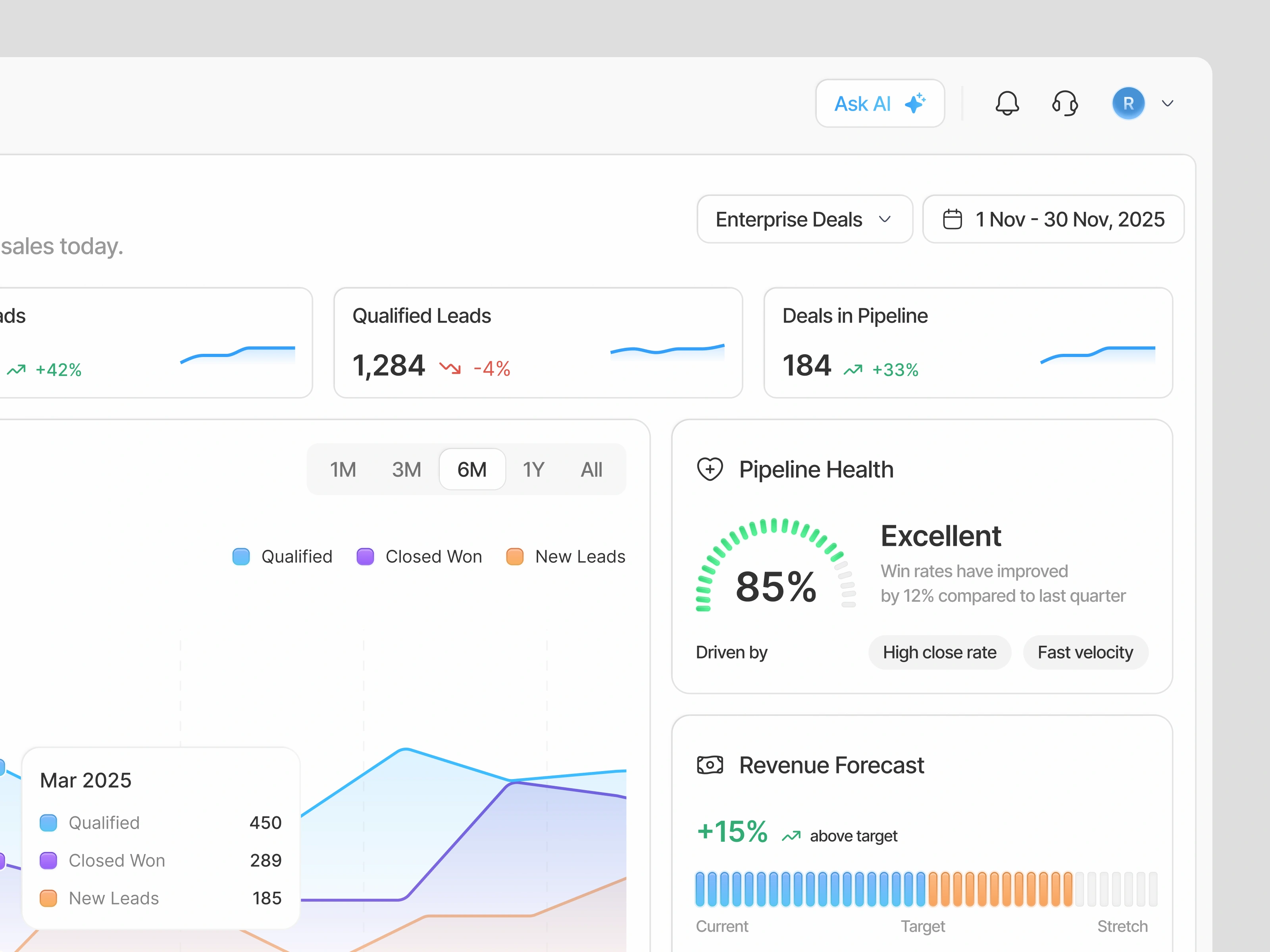
Task: Select the 1Y time range tab
Action: click(x=533, y=469)
